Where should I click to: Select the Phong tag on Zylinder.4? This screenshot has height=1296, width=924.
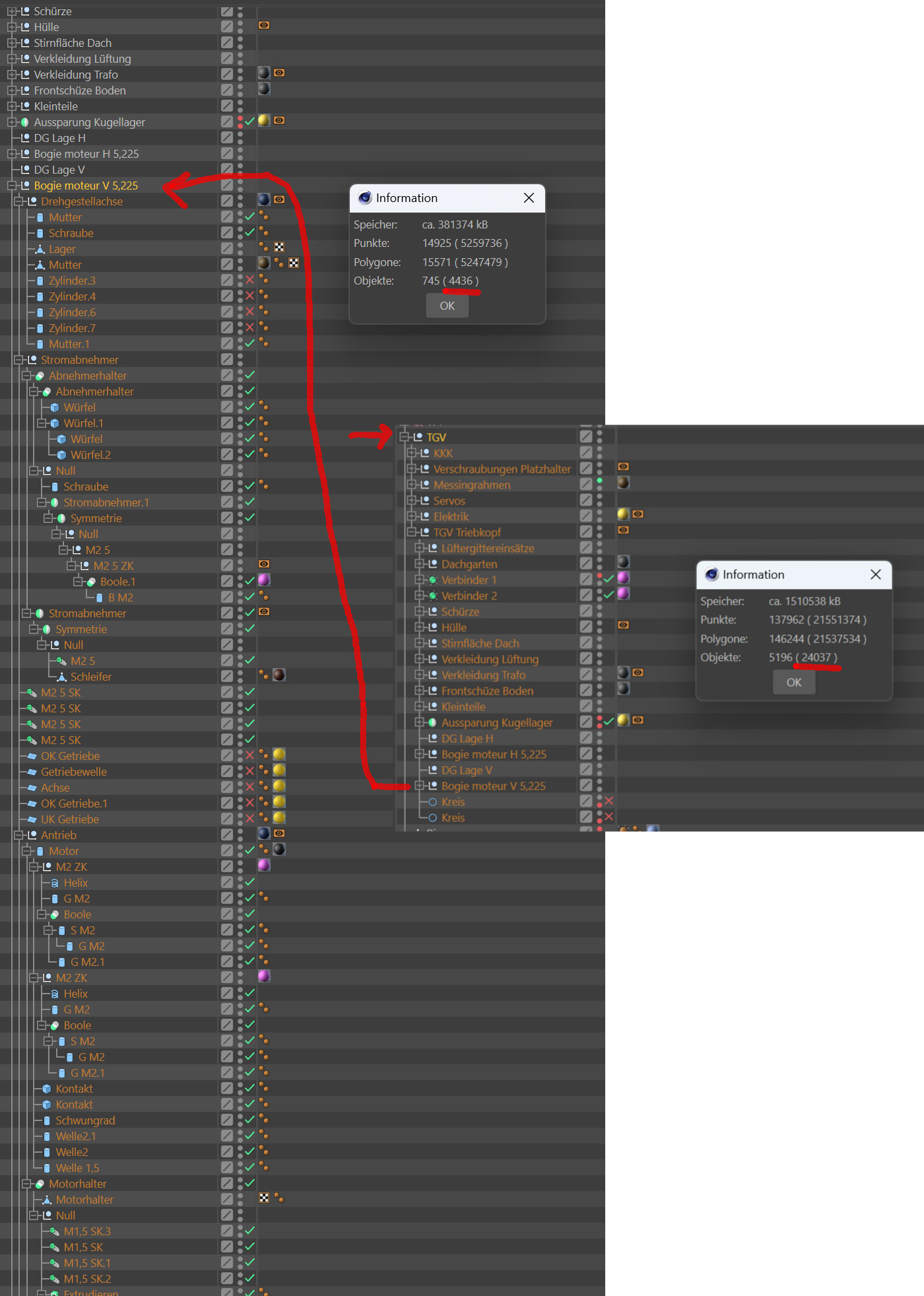click(264, 295)
